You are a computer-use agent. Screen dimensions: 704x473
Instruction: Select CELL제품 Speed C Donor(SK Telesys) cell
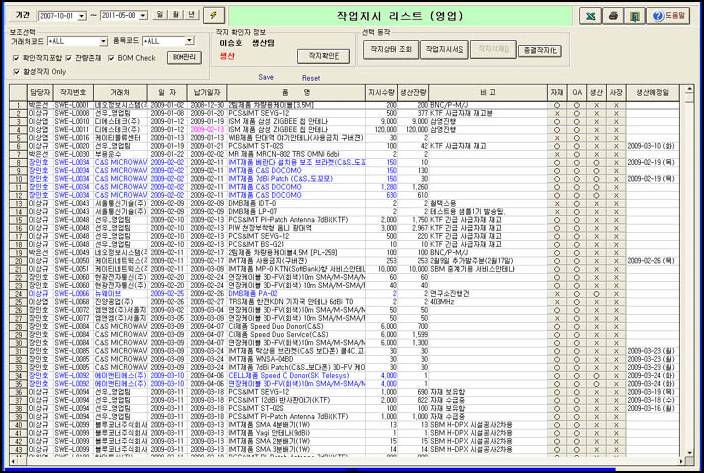pos(296,376)
